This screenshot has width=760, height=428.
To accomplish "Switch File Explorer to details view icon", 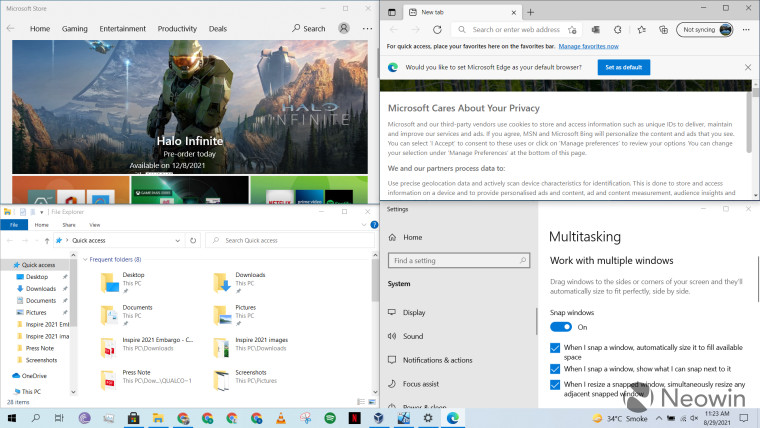I will point(361,402).
